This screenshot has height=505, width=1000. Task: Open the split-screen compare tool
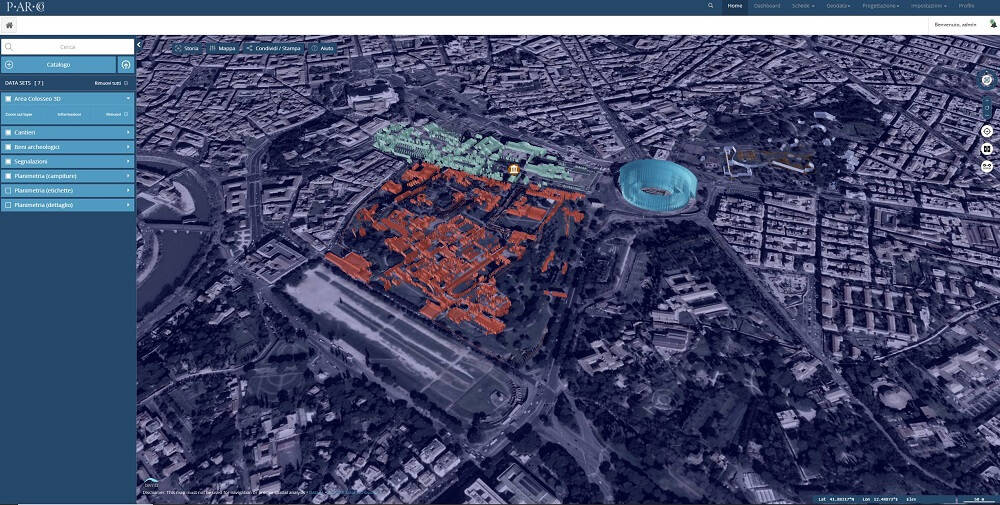tap(987, 148)
